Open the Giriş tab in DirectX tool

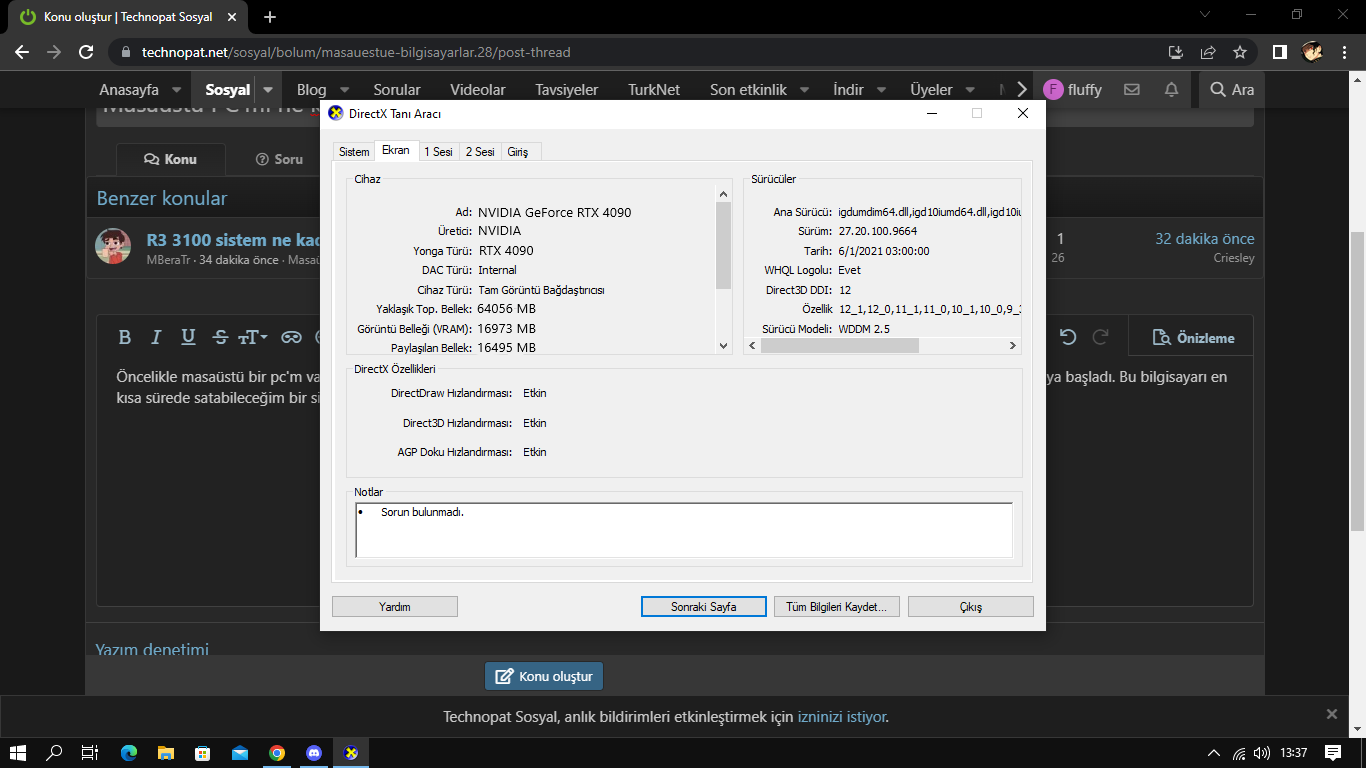(x=518, y=151)
